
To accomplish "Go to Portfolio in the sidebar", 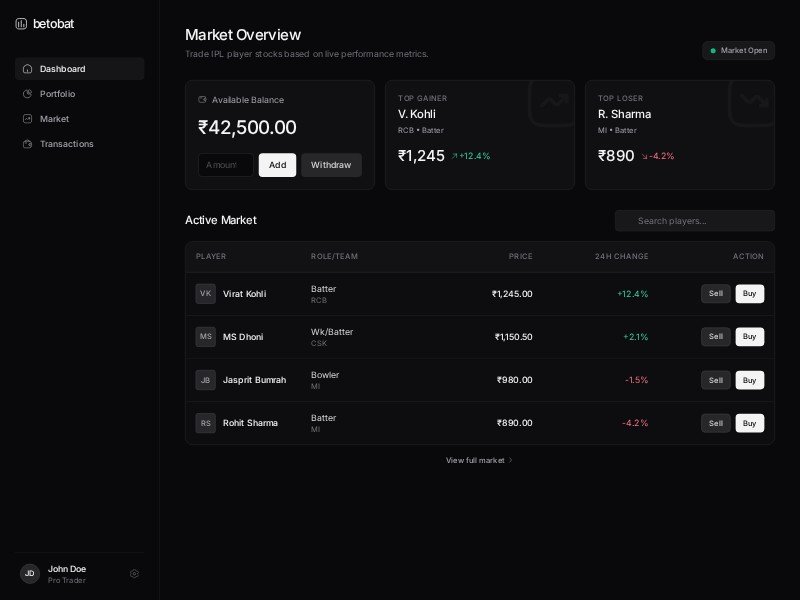I will 80,94.
